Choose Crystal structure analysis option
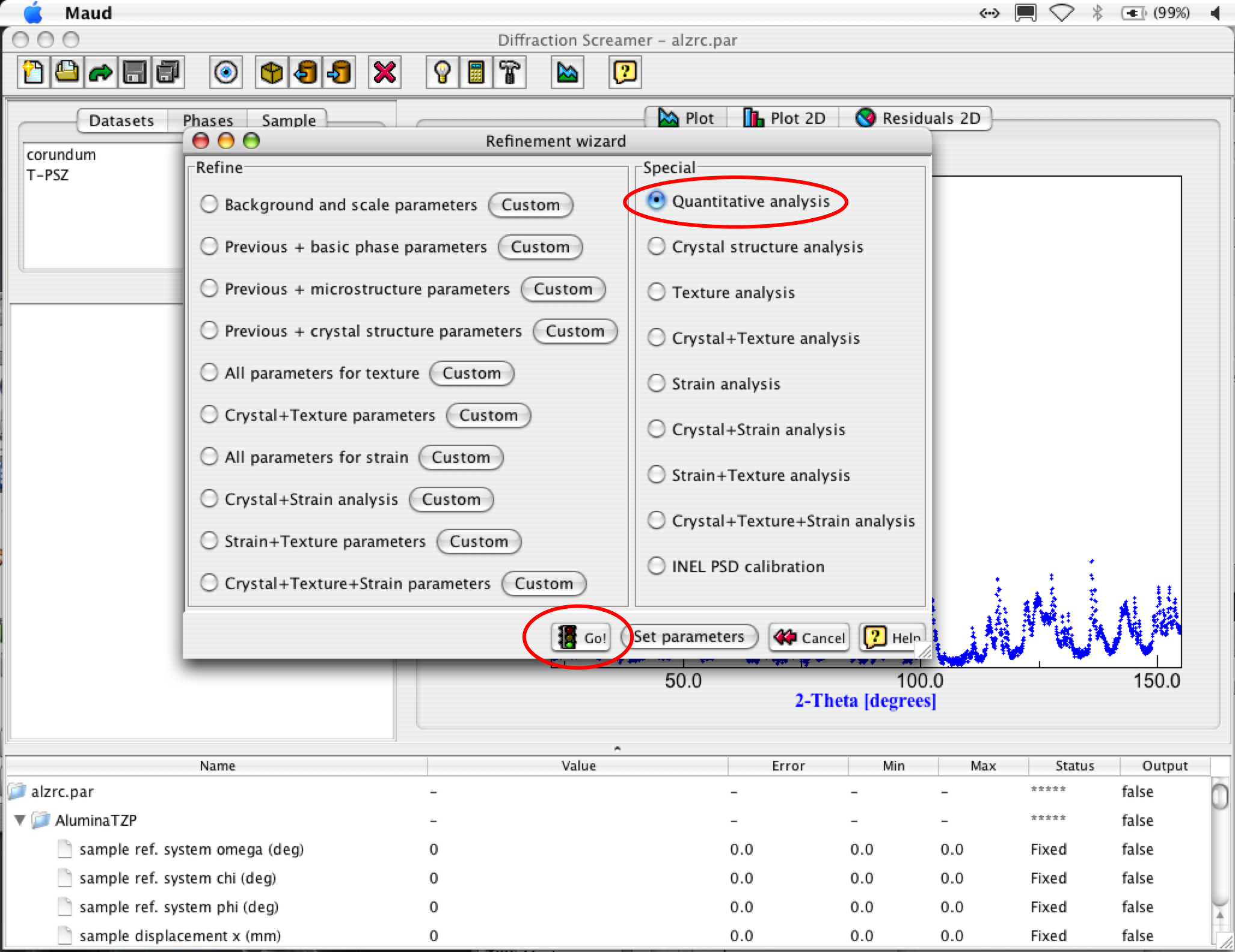This screenshot has width=1235, height=952. pos(657,246)
